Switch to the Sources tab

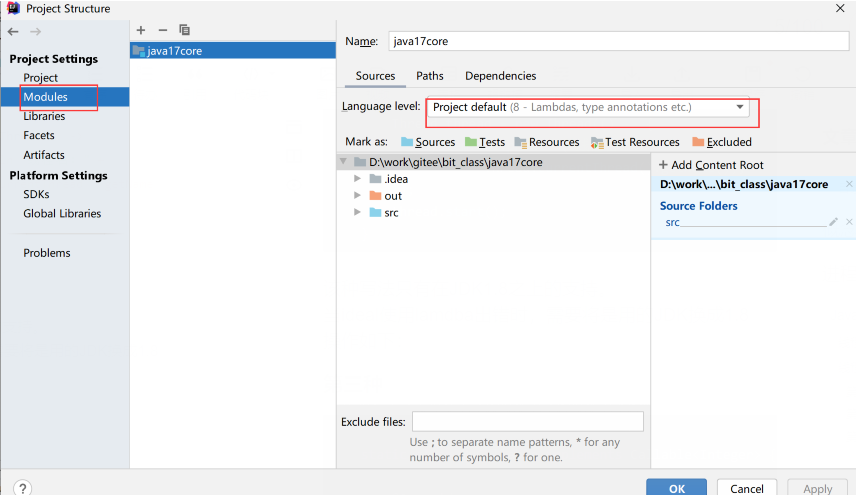pos(375,76)
